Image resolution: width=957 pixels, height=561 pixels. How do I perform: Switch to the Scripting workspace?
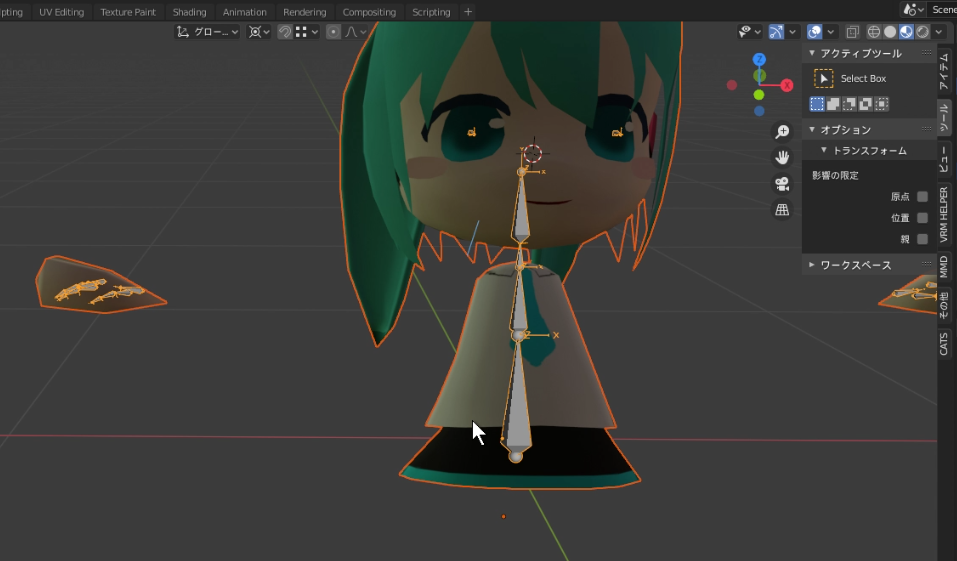click(431, 12)
